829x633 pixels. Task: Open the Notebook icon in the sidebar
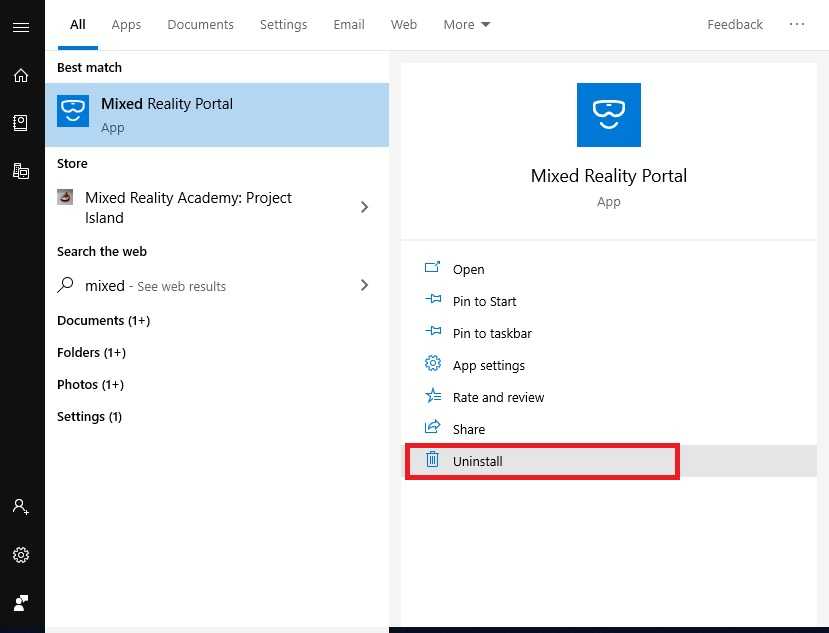tap(21, 123)
